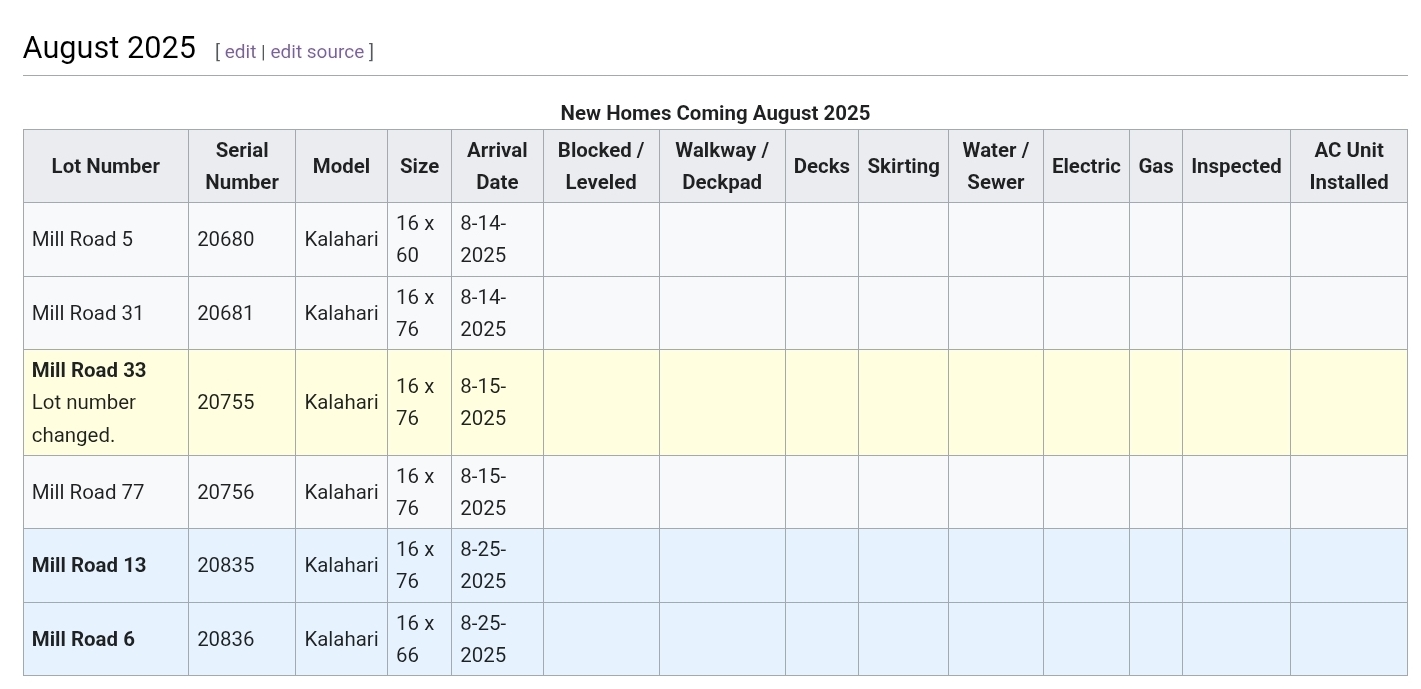1421x689 pixels.
Task: Click the AC Unit Installed header
Action: pos(1348,166)
